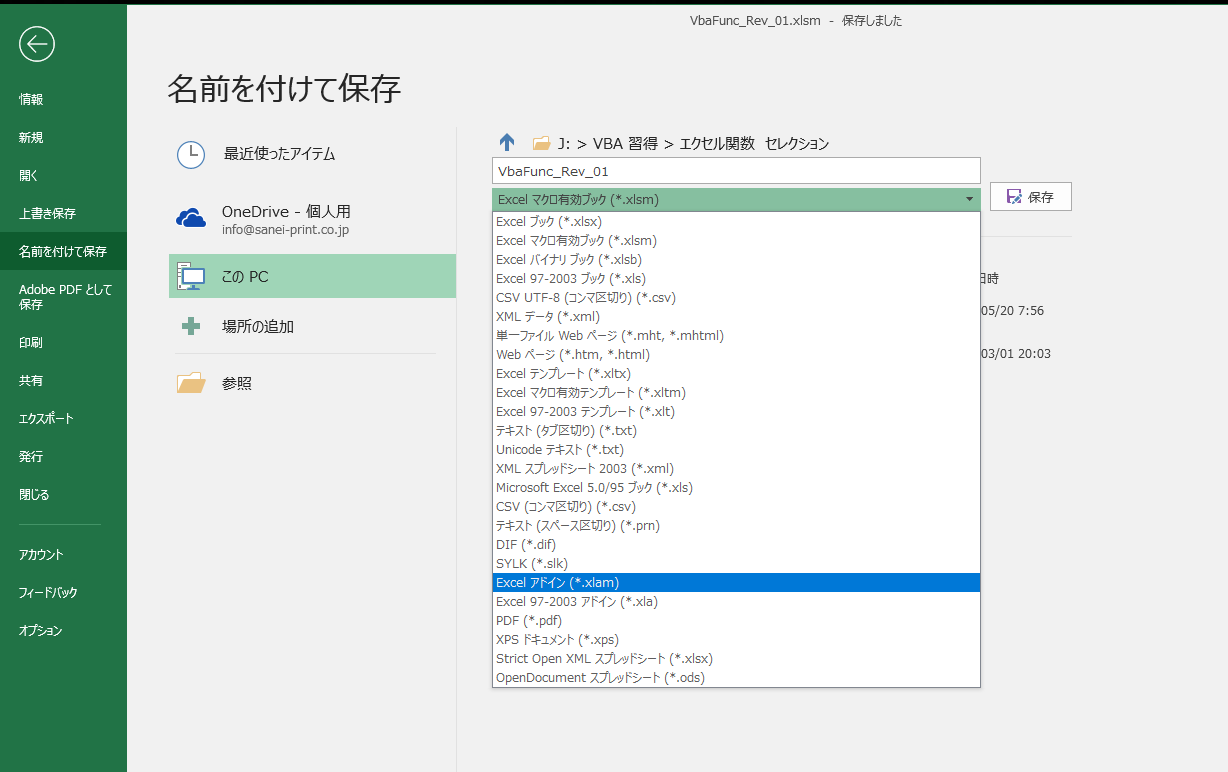Viewport: 1228px width, 772px height.
Task: Open アカウント settings
Action: [x=63, y=554]
